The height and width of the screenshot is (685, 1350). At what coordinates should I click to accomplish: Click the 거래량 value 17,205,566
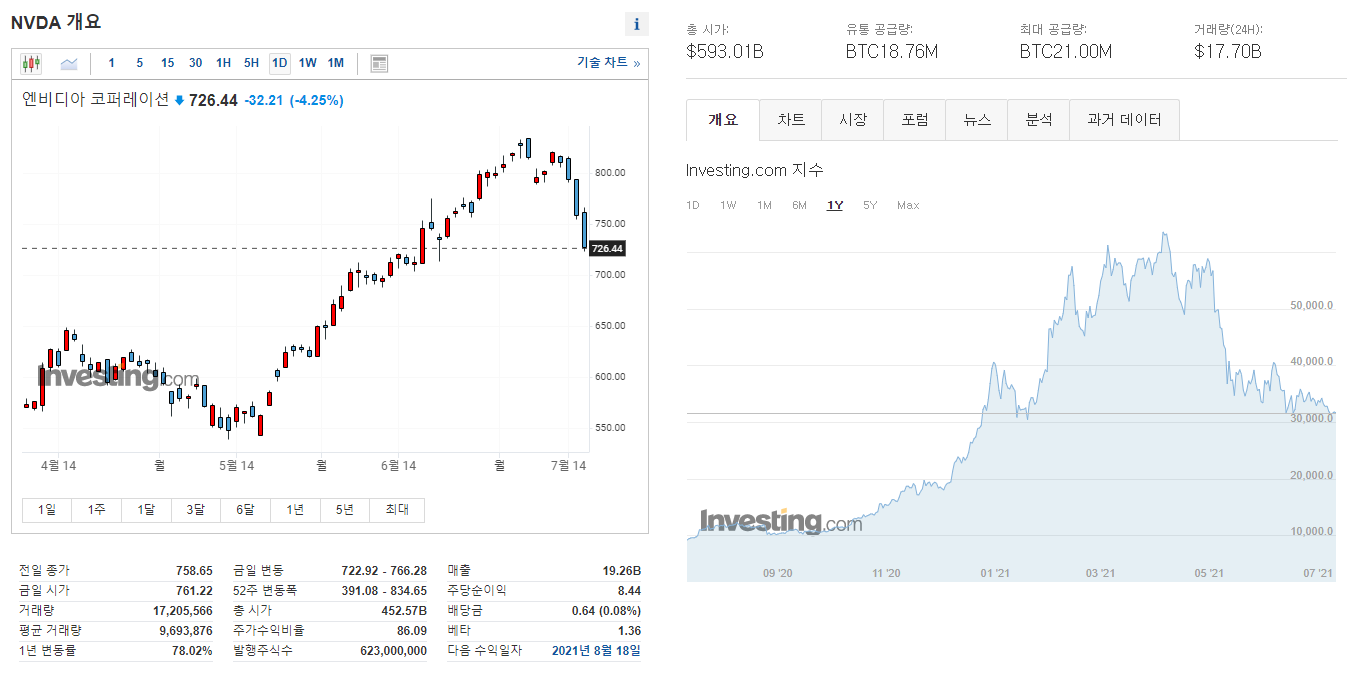pos(183,610)
